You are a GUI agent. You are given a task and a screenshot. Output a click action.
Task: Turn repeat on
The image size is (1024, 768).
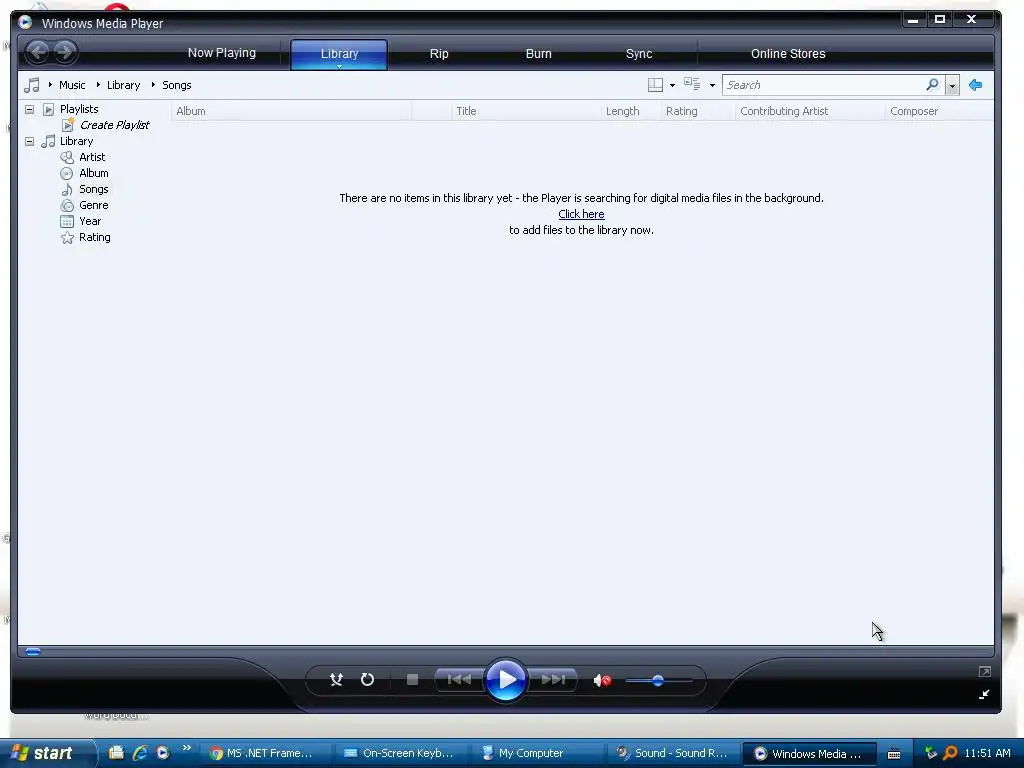point(368,680)
